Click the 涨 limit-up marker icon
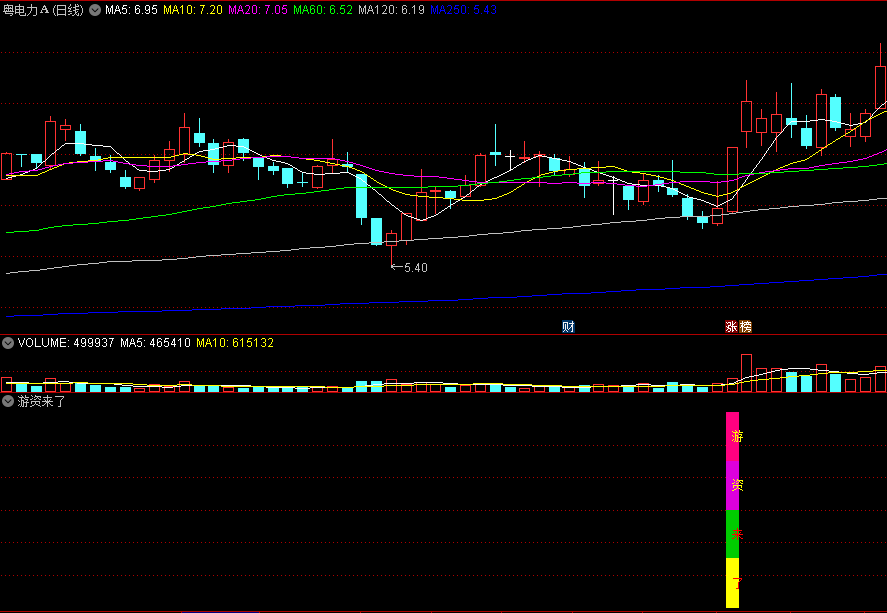This screenshot has width=887, height=613. point(731,326)
